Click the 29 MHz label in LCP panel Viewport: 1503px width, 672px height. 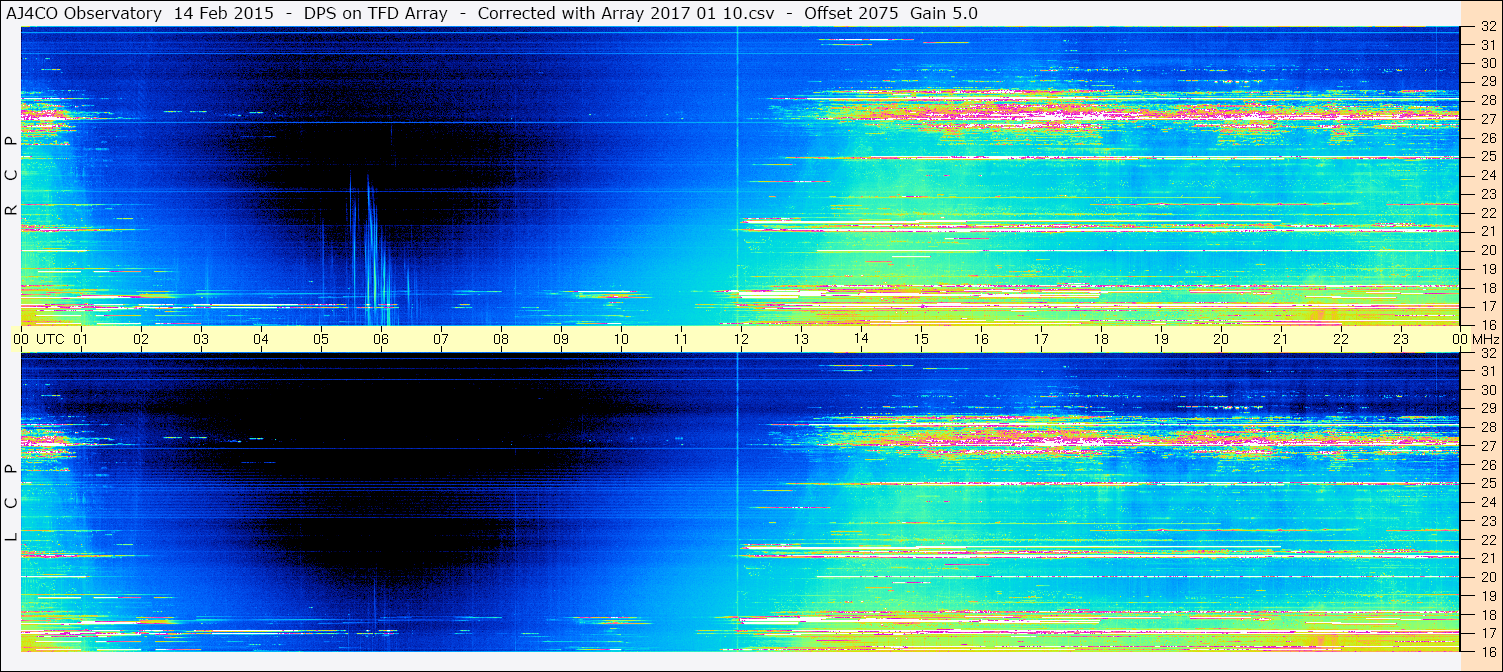click(1487, 409)
